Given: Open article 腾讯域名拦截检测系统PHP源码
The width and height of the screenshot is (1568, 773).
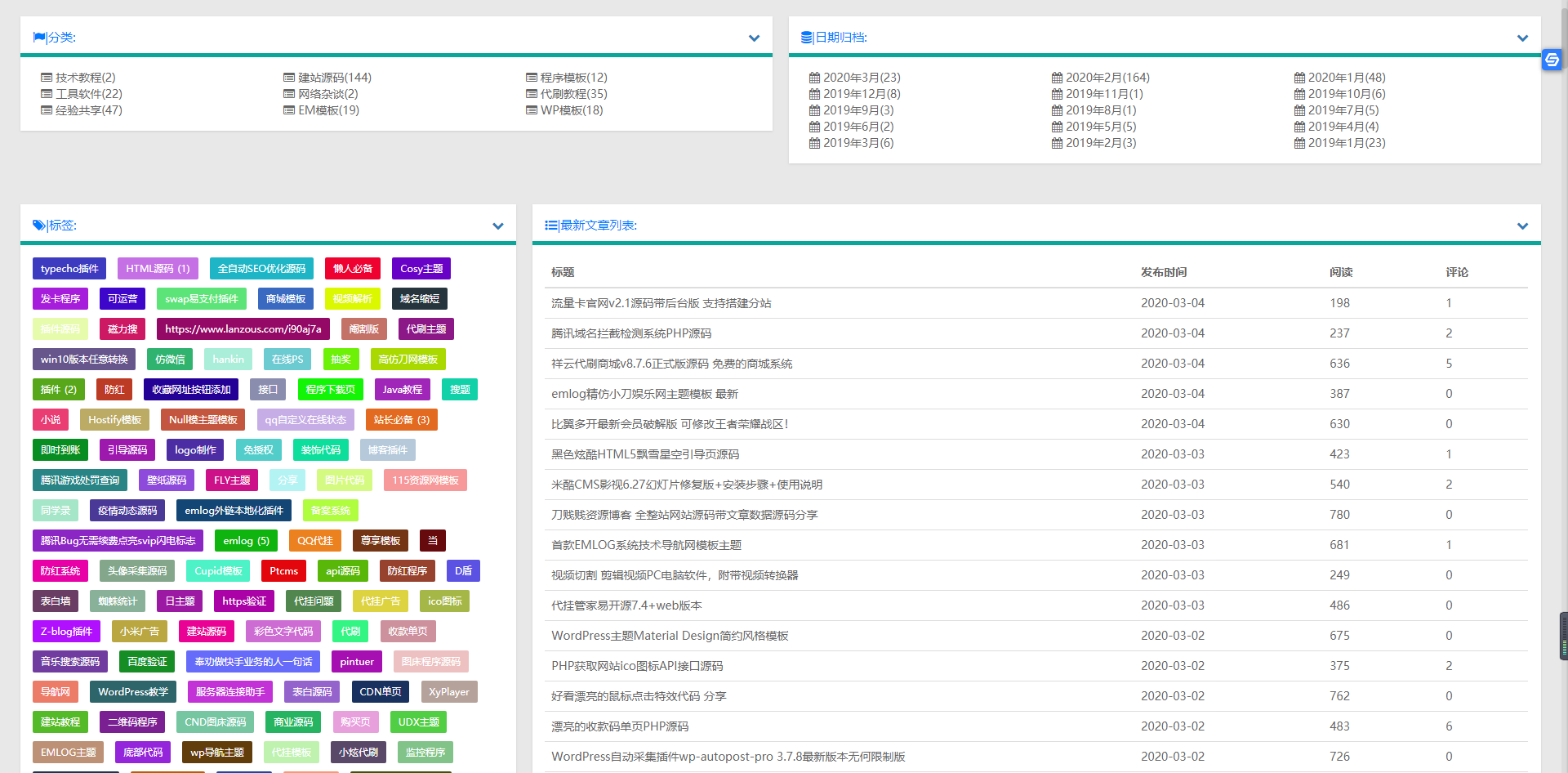Looking at the screenshot, I should tap(631, 333).
